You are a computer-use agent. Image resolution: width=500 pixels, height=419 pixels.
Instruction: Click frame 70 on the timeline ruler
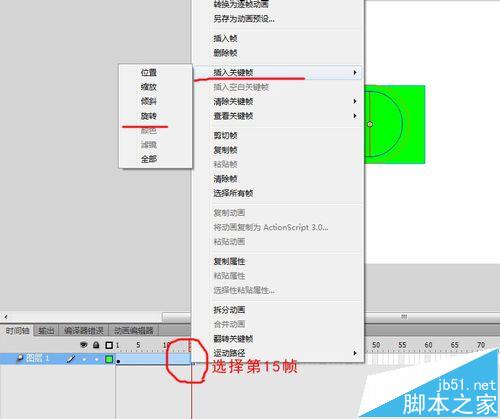click(x=481, y=345)
